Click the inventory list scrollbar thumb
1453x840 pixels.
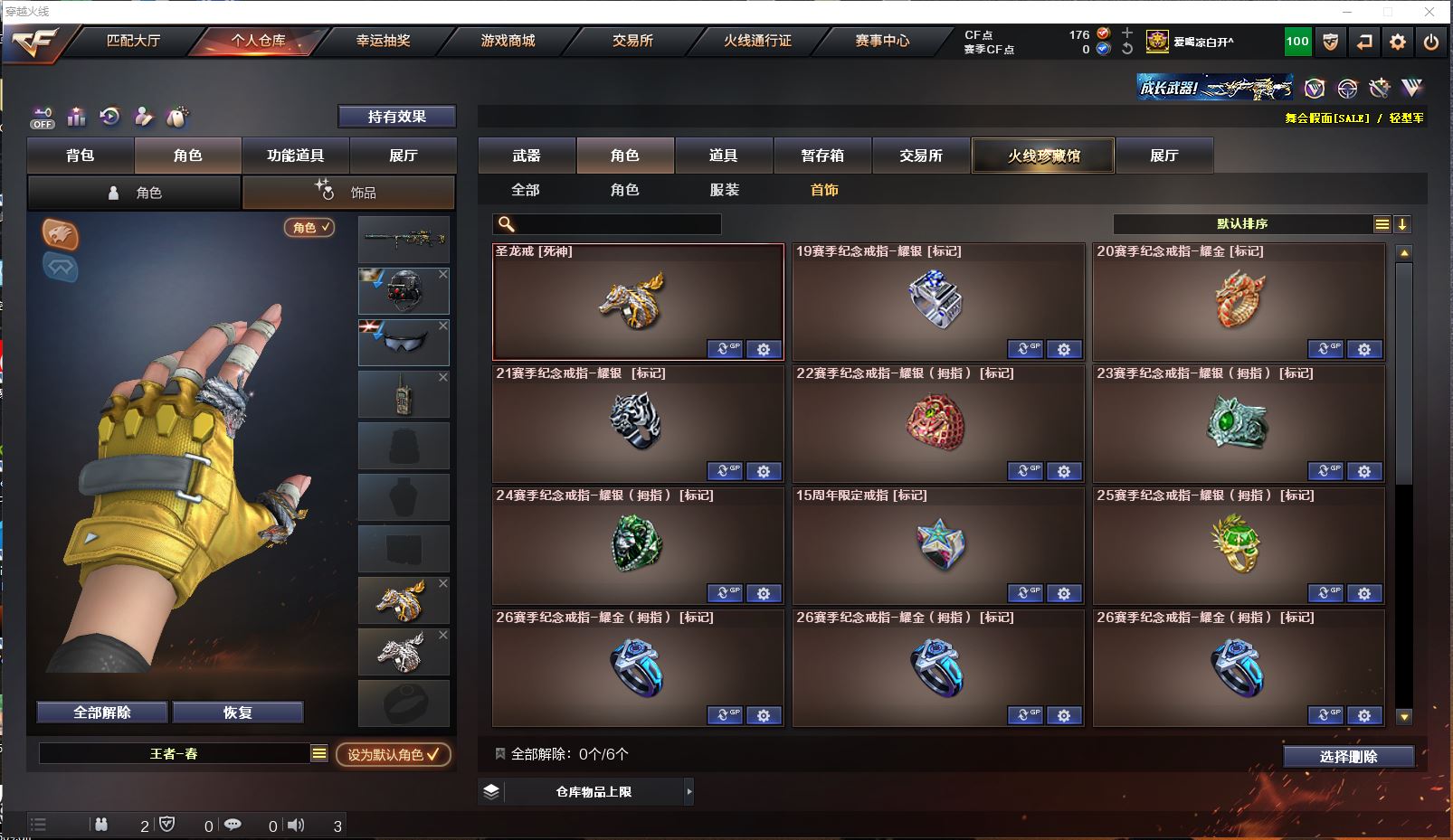click(x=1404, y=373)
